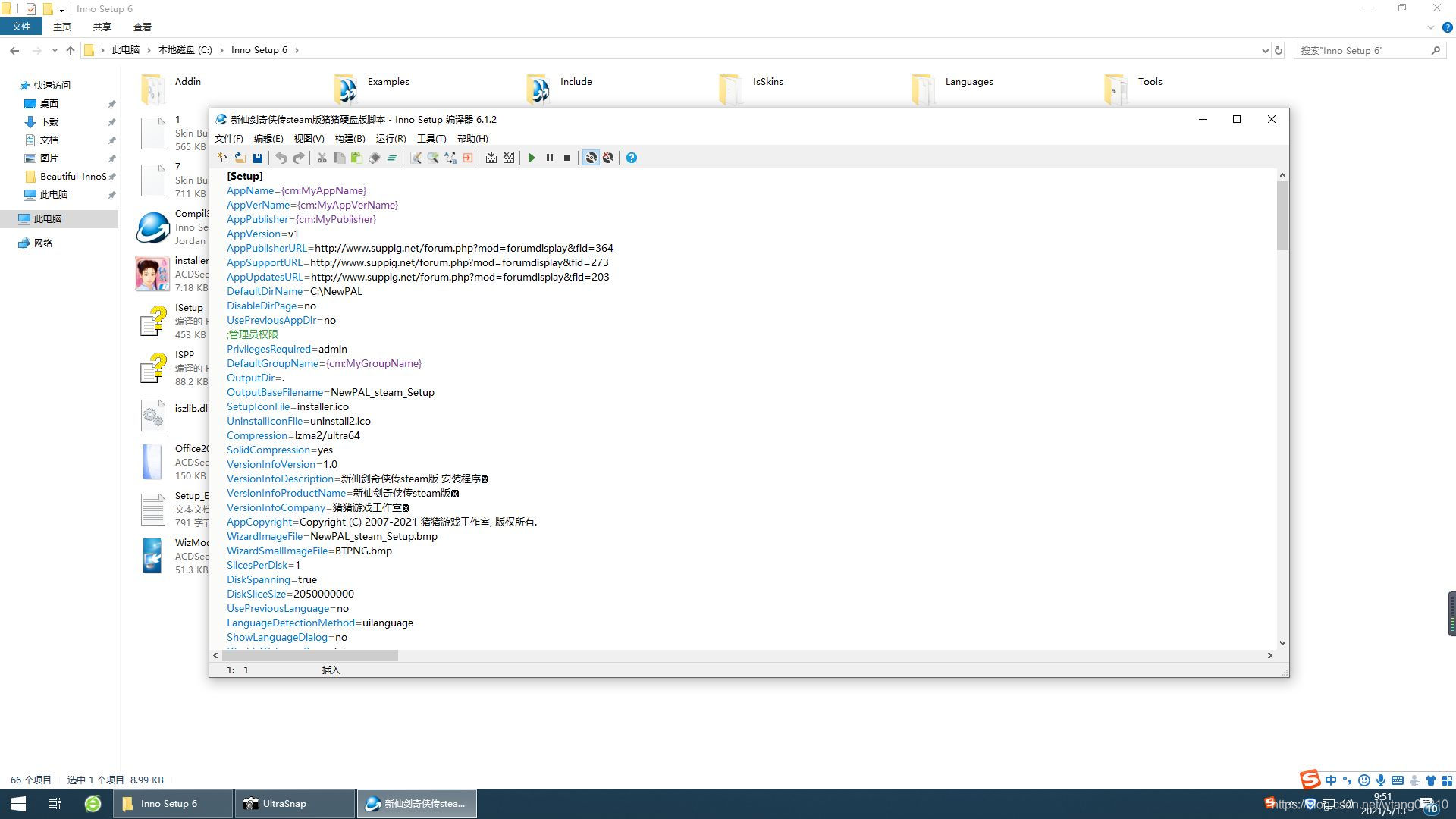
Task: Select the Languages folder
Action: (x=952, y=88)
